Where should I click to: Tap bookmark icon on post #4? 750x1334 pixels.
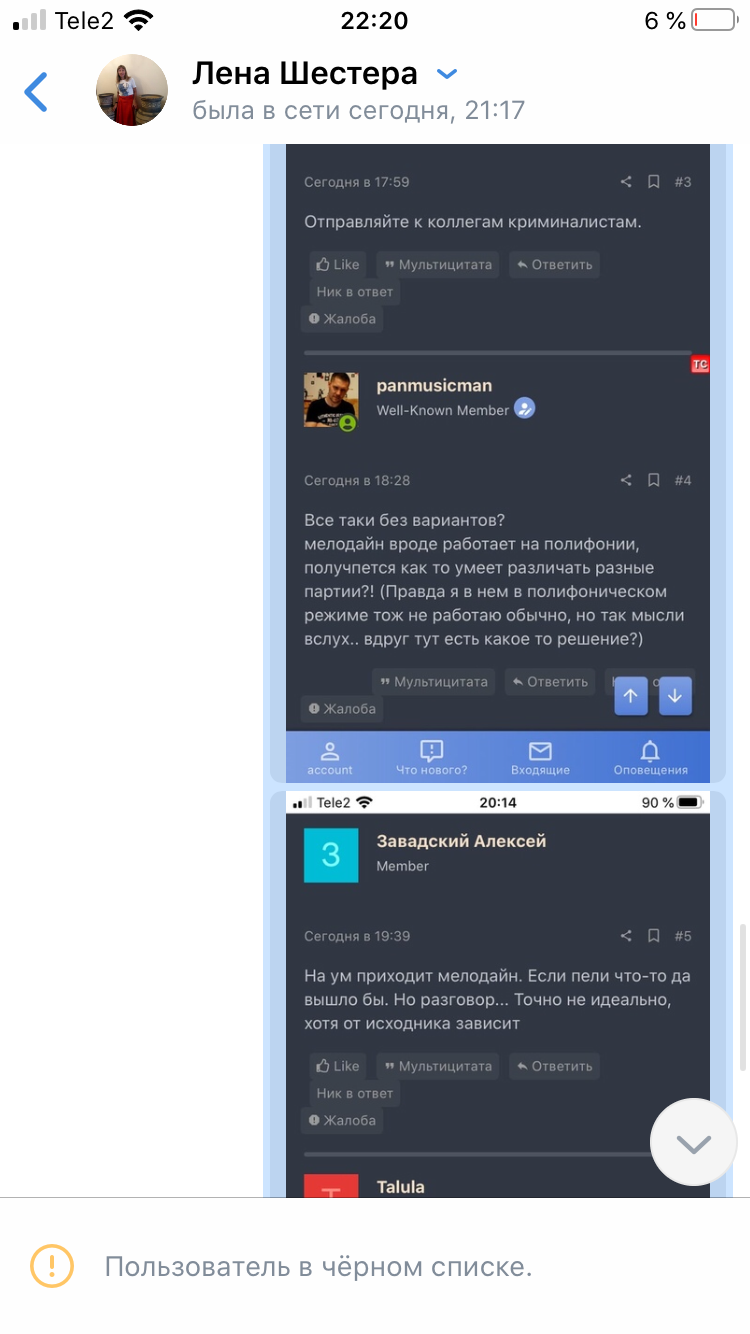click(653, 480)
